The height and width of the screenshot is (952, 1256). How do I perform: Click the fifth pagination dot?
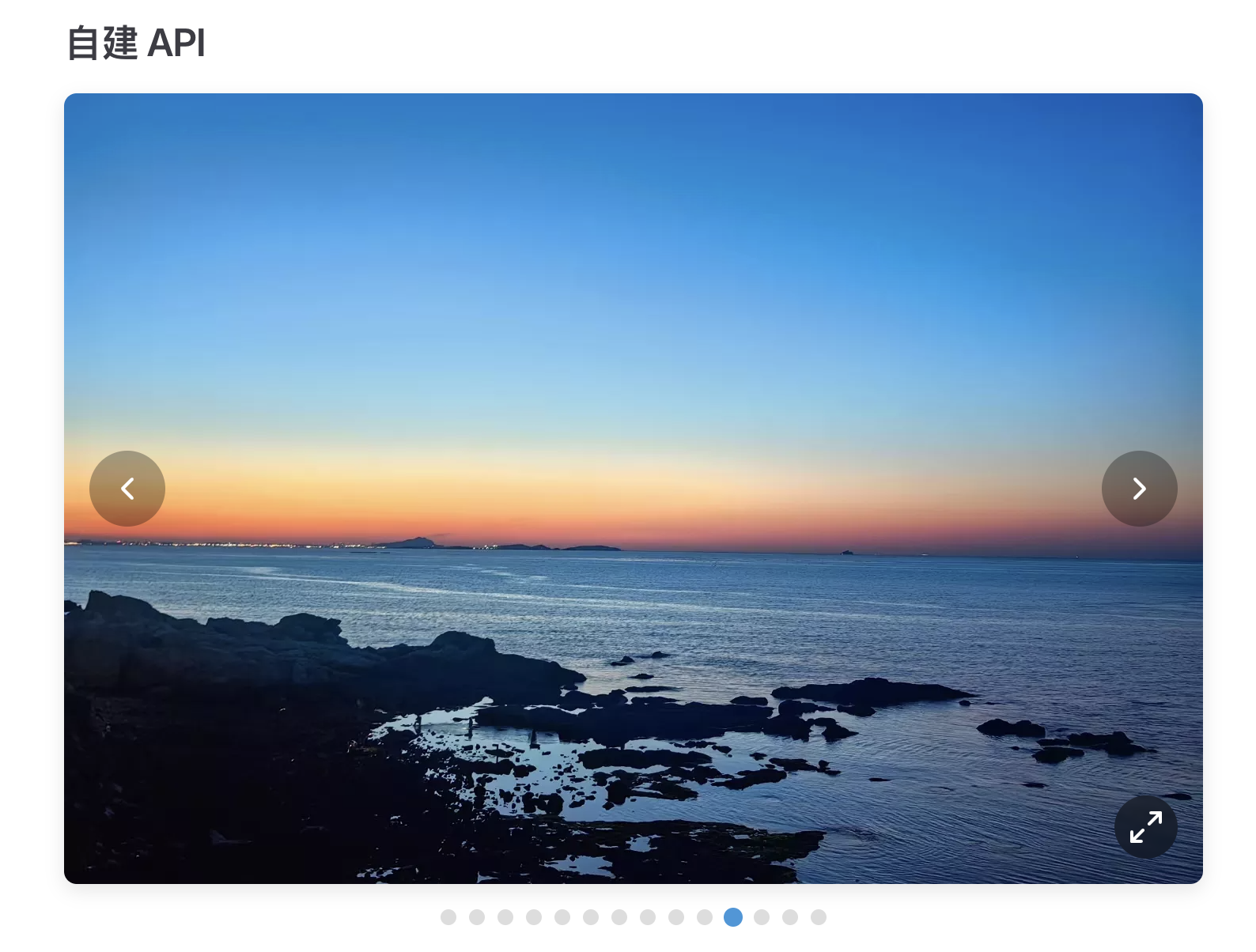(562, 917)
